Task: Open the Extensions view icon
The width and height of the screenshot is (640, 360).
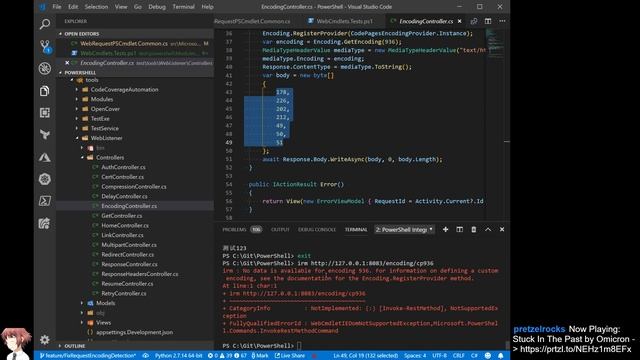Action: 45,113
